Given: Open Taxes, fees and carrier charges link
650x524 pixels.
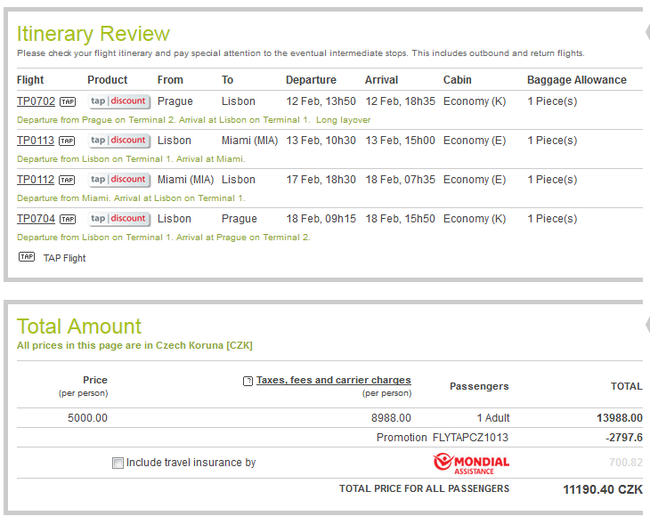Looking at the screenshot, I should pos(333,380).
